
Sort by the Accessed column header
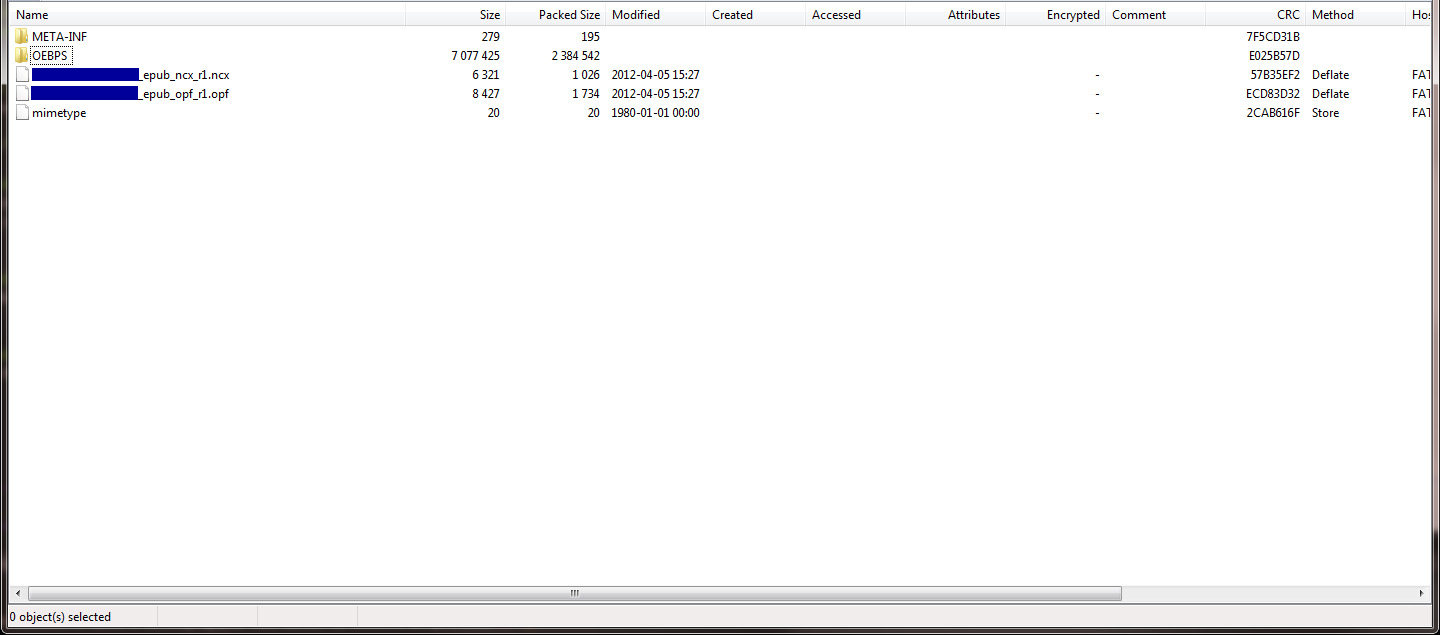coord(856,15)
